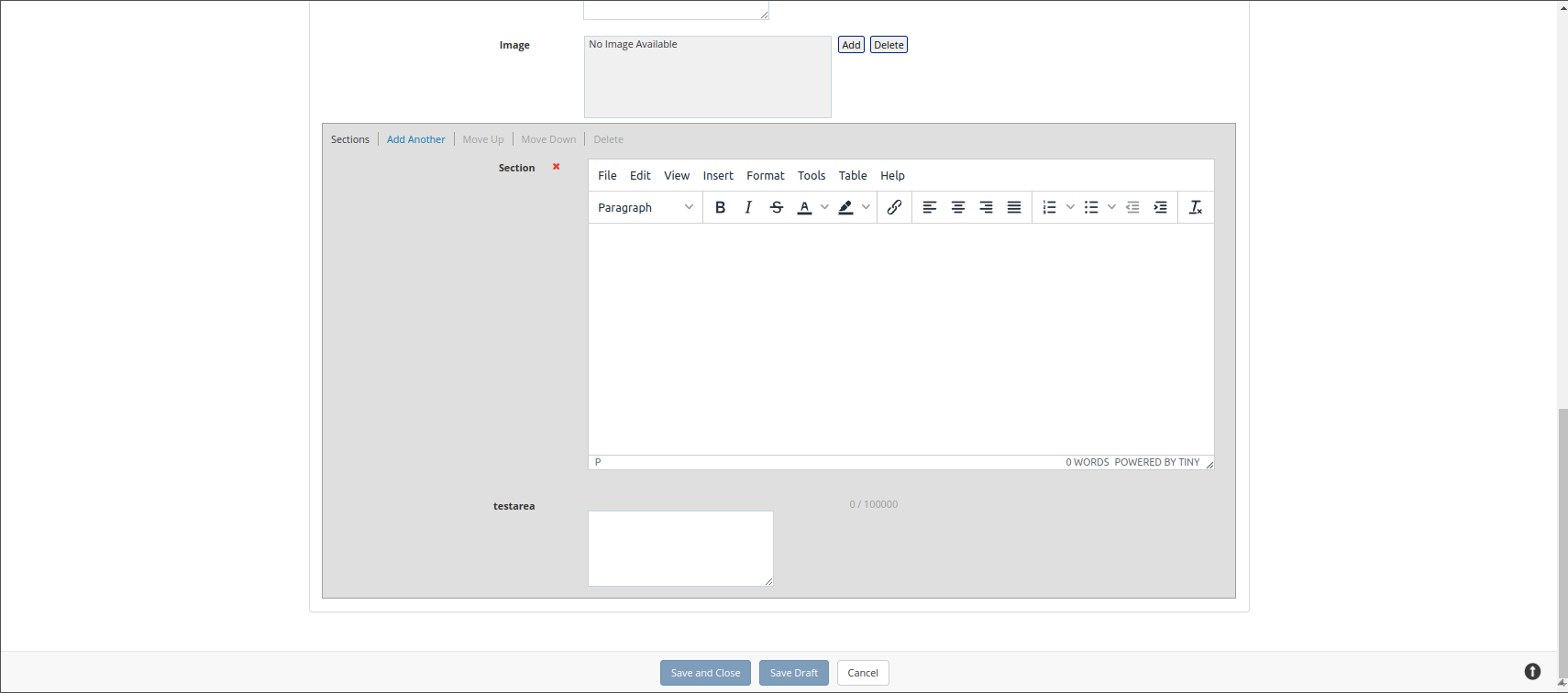Screen dimensions: 1568x693
Task: Click Add Another section link
Action: [415, 139]
